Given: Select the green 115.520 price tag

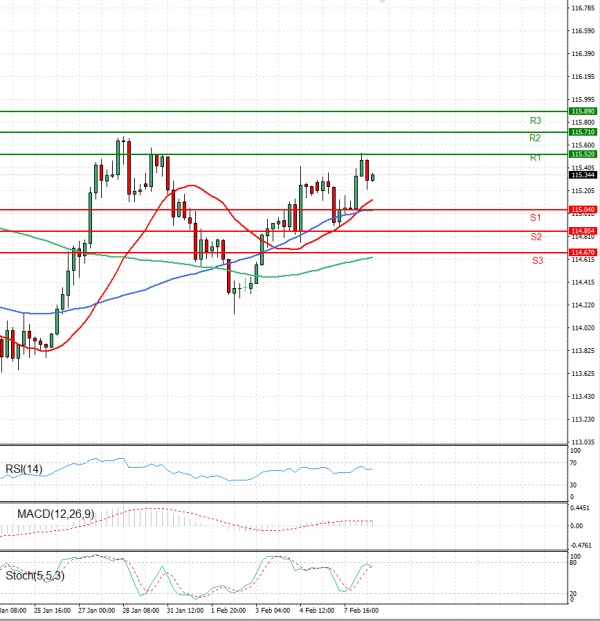Looking at the screenshot, I should tap(583, 154).
